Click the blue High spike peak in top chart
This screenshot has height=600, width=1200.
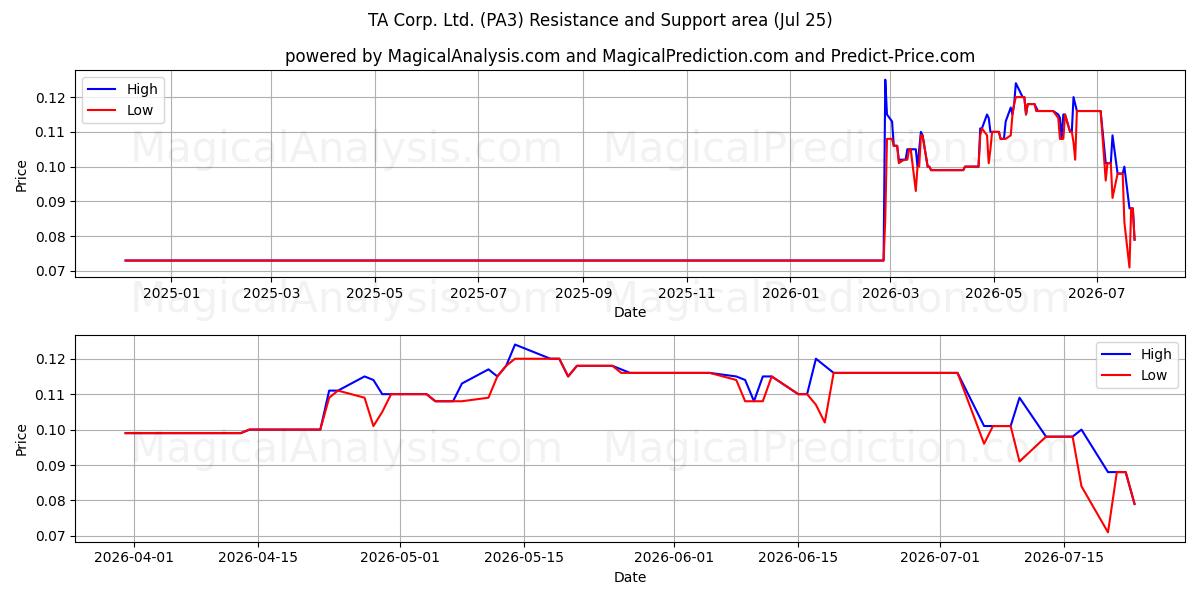click(x=885, y=80)
